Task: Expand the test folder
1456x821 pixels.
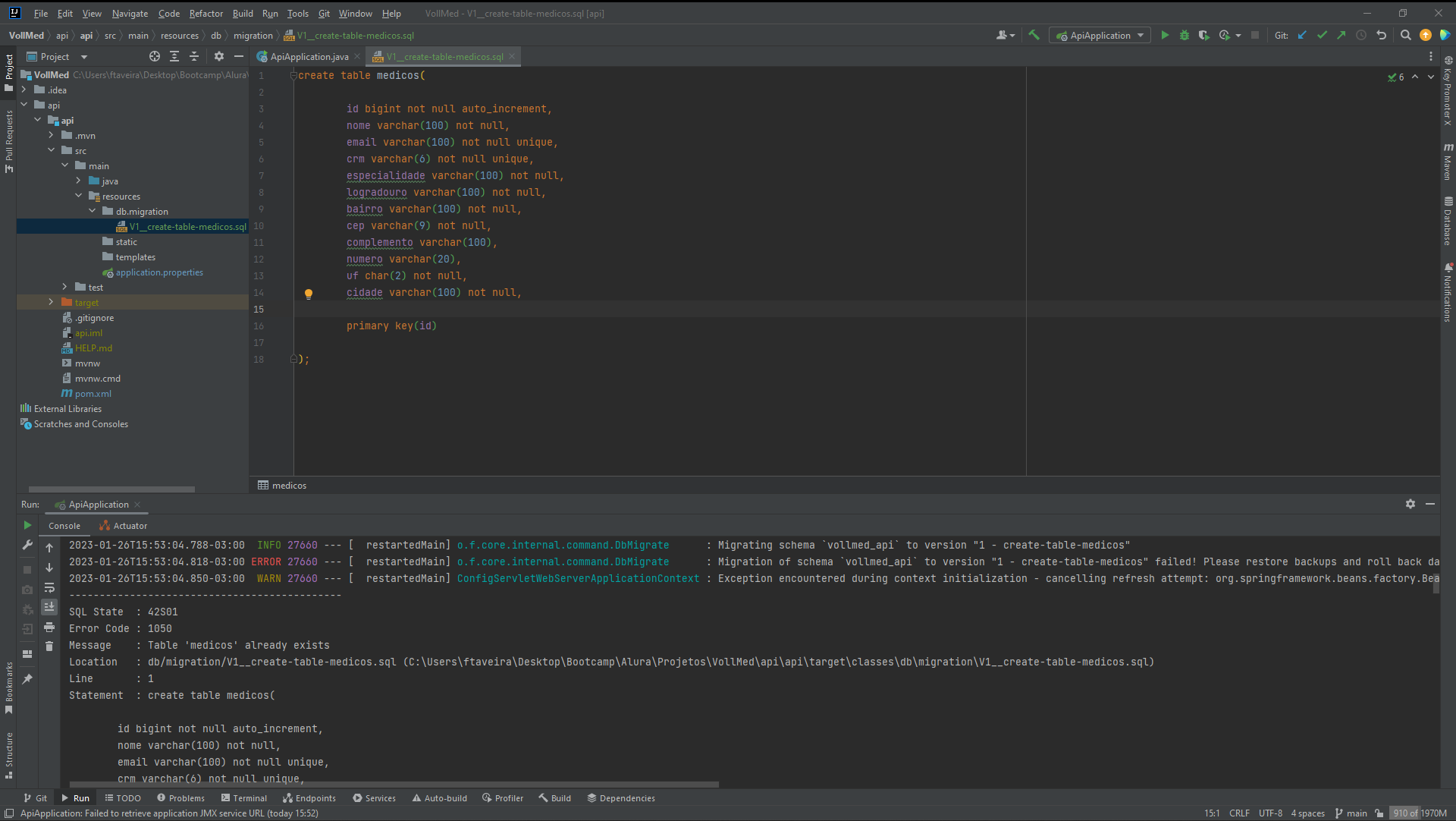Action: point(65,287)
